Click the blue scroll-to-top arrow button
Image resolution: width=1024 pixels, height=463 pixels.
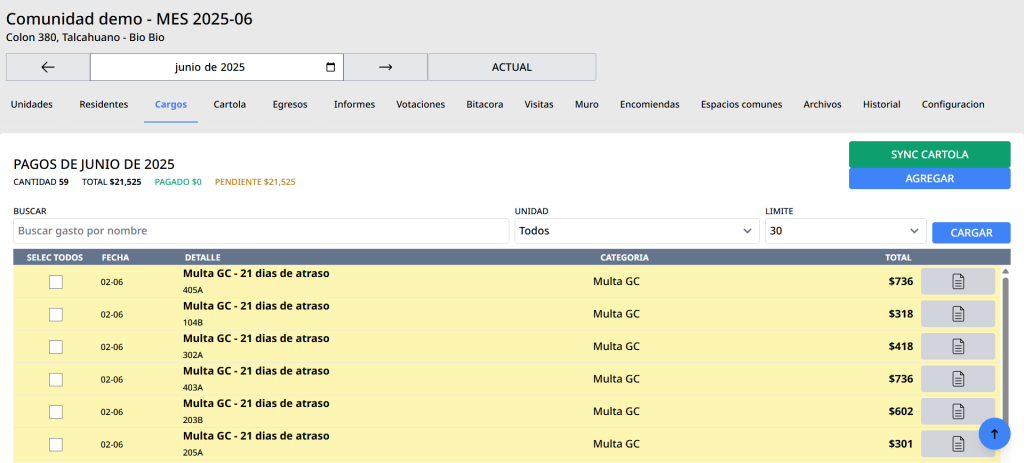[994, 433]
